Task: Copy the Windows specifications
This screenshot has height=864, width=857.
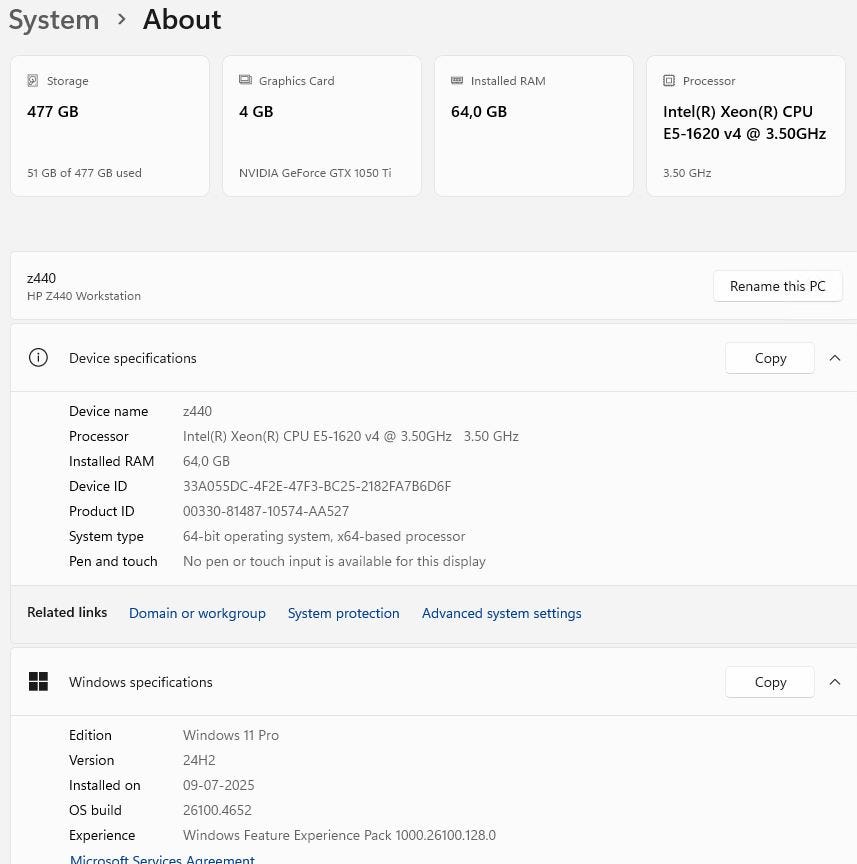Action: click(770, 682)
